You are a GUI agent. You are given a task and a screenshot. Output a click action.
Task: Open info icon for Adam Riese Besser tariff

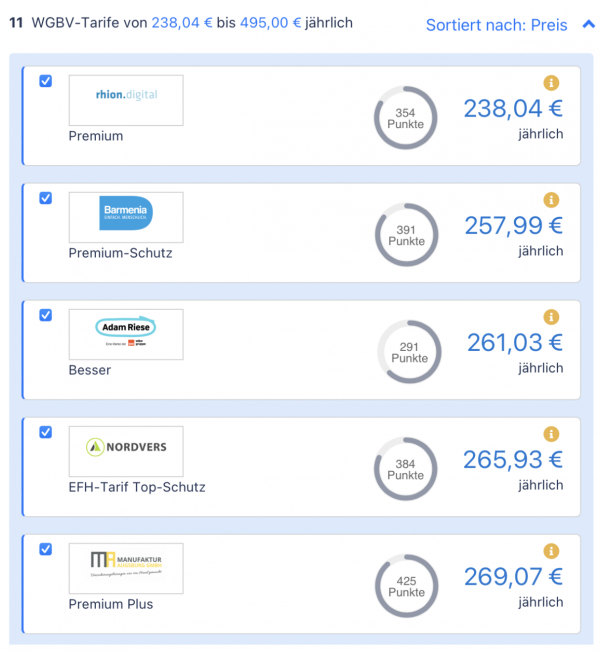coord(551,317)
